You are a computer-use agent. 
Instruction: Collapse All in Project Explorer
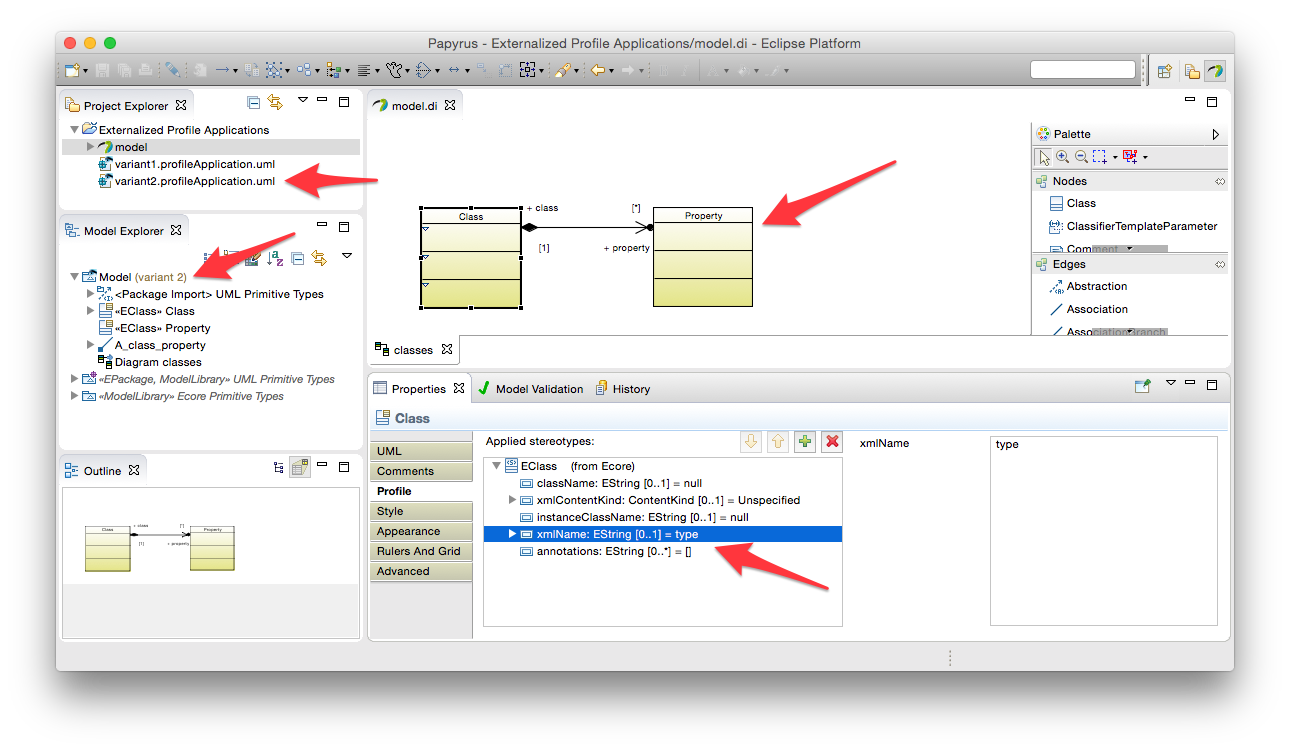[x=254, y=102]
